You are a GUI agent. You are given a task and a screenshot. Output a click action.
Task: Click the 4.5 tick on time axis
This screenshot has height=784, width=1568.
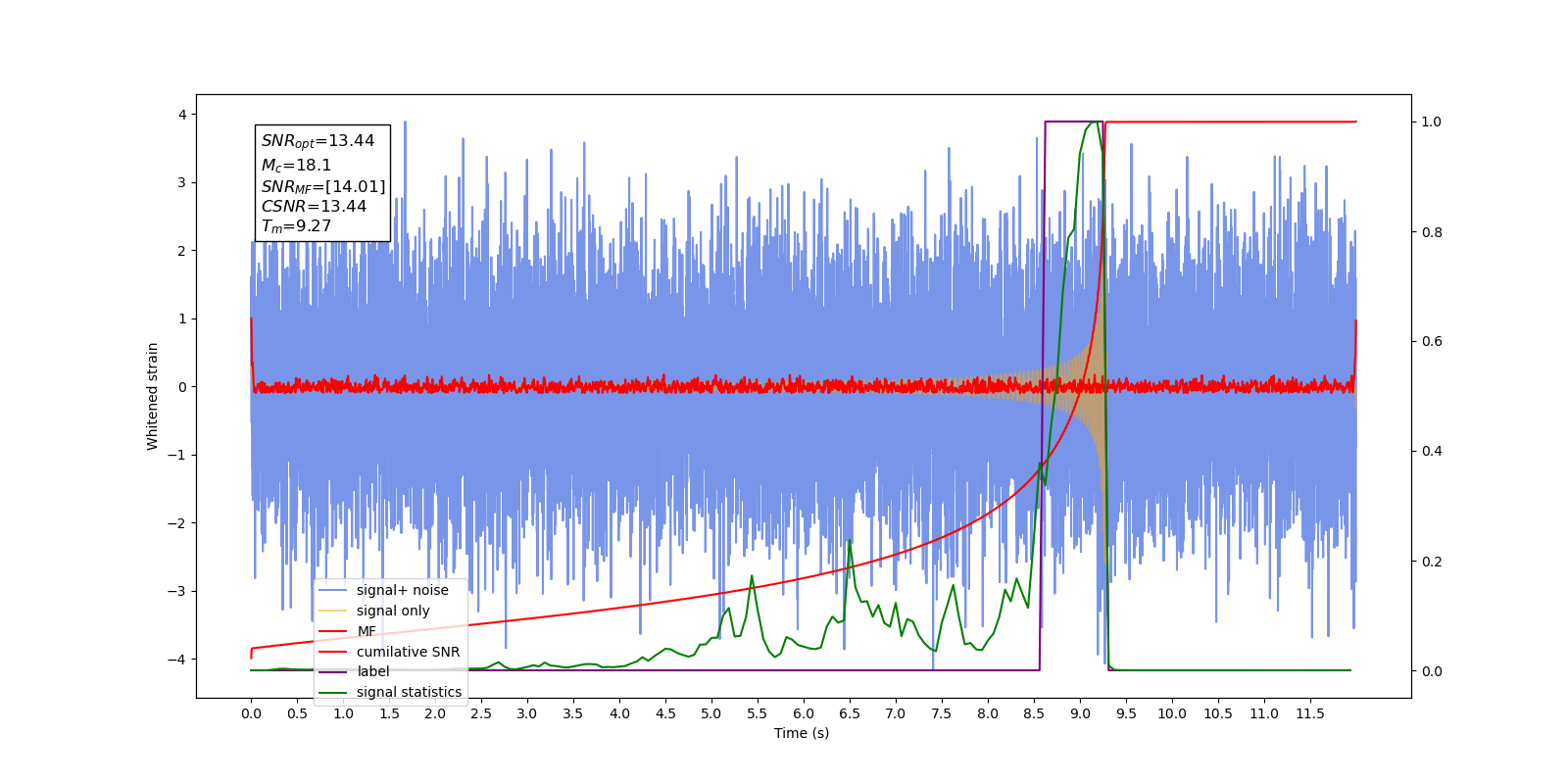pos(665,713)
